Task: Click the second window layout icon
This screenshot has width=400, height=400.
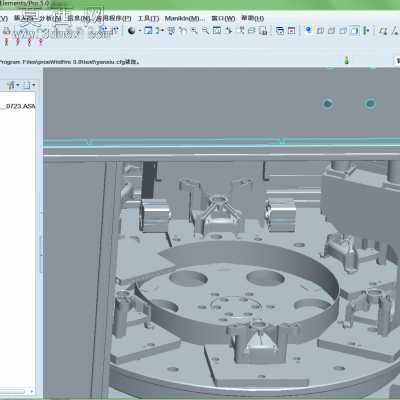Action: tap(292, 31)
